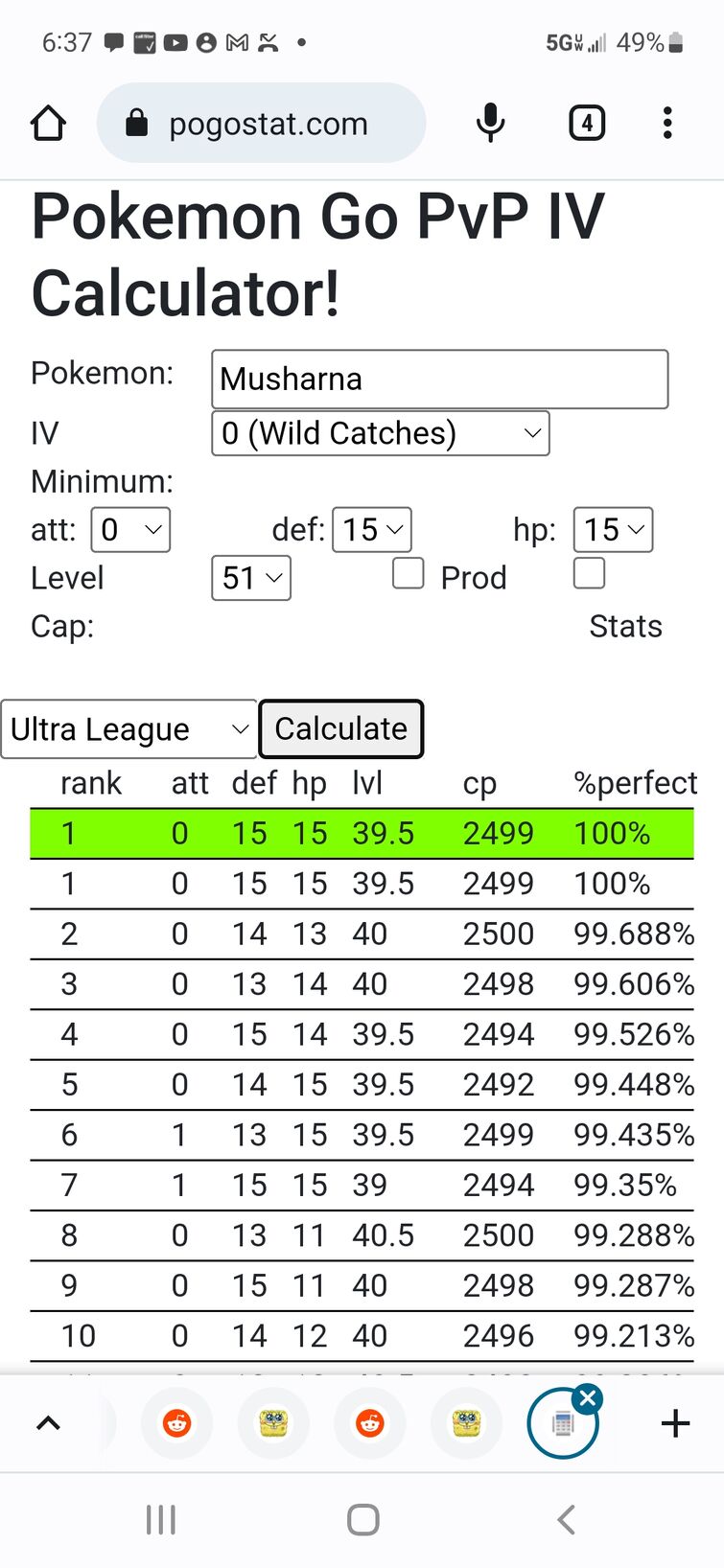
Task: Enable the Stats checkbox
Action: pyautogui.click(x=589, y=573)
